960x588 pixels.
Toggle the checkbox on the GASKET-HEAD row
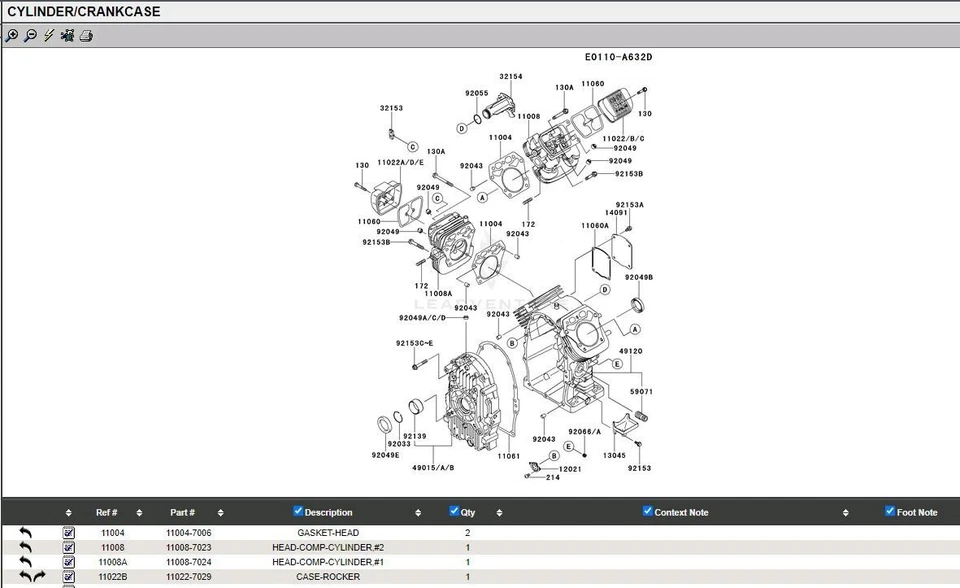click(67, 533)
